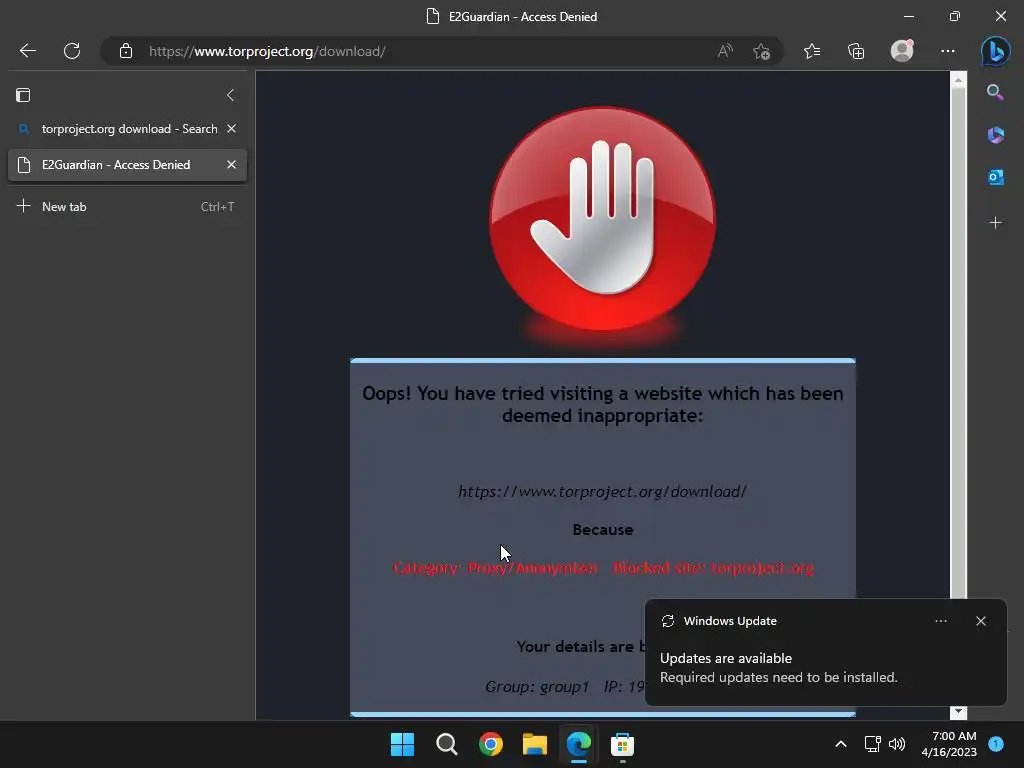Open tab actions menu icon
Viewport: 1024px width, 768px height.
coord(23,95)
